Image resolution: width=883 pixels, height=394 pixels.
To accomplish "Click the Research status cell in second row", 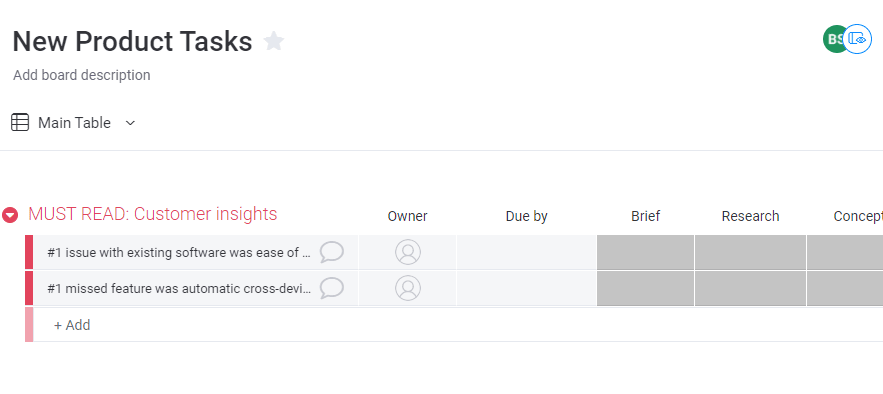I will (750, 288).
